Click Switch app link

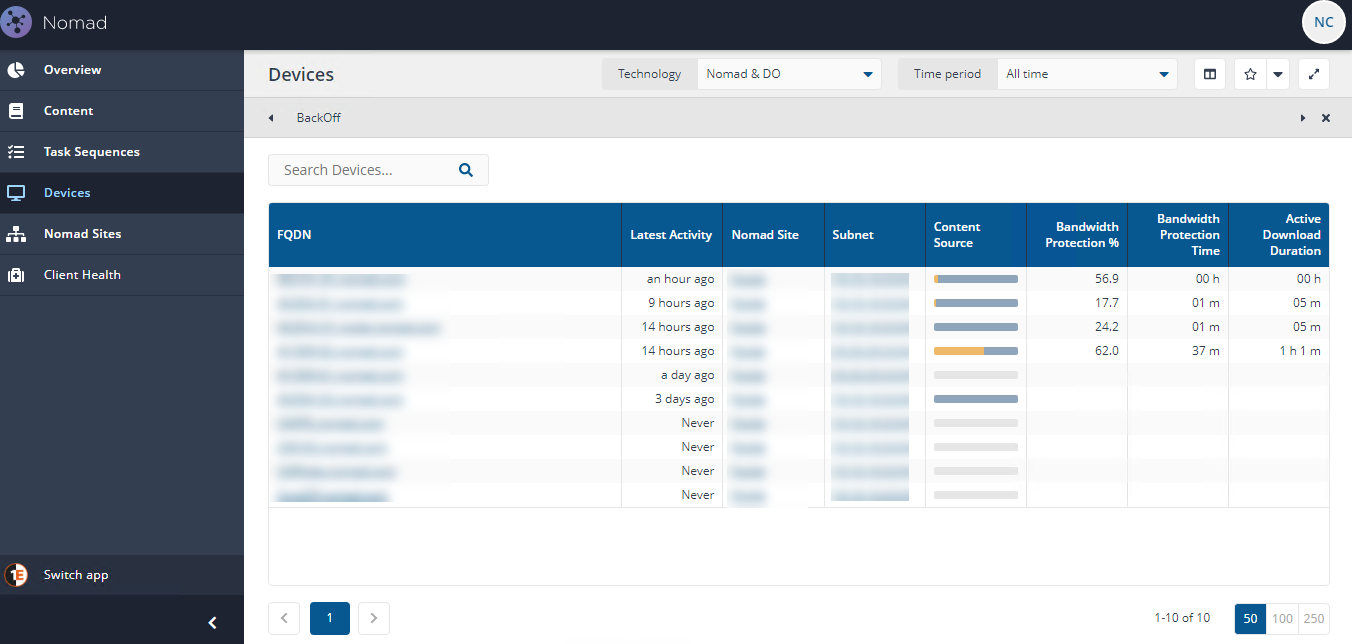coord(76,575)
